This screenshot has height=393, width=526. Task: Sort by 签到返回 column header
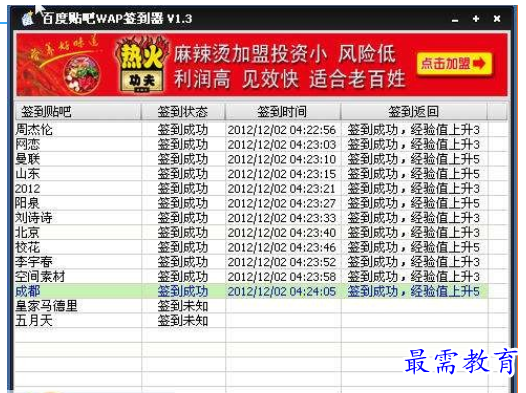tap(414, 111)
